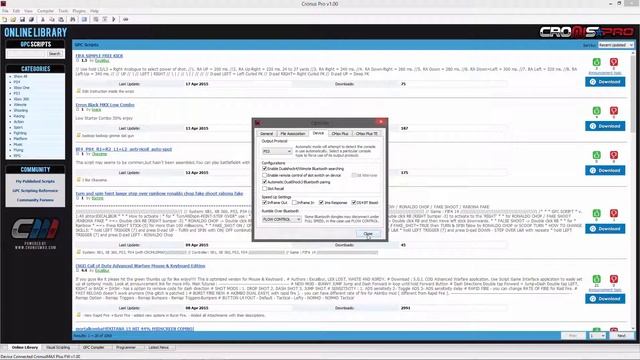This screenshot has height=360, width=640.
Task: Click the library vertical scrollbar
Action: click(x=633, y=191)
